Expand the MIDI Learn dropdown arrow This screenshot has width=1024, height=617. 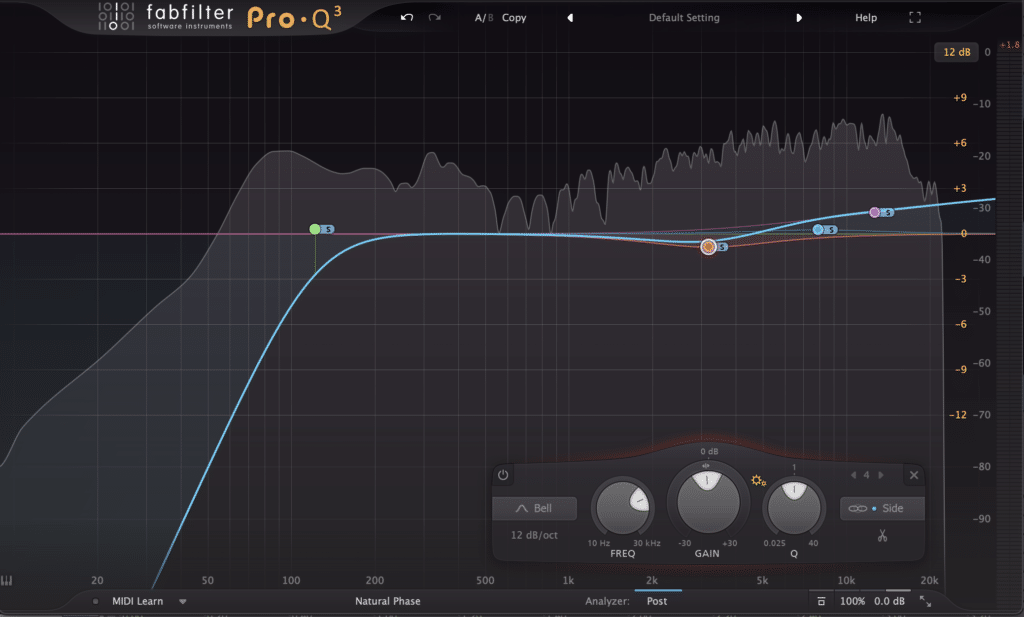pyautogui.click(x=183, y=601)
